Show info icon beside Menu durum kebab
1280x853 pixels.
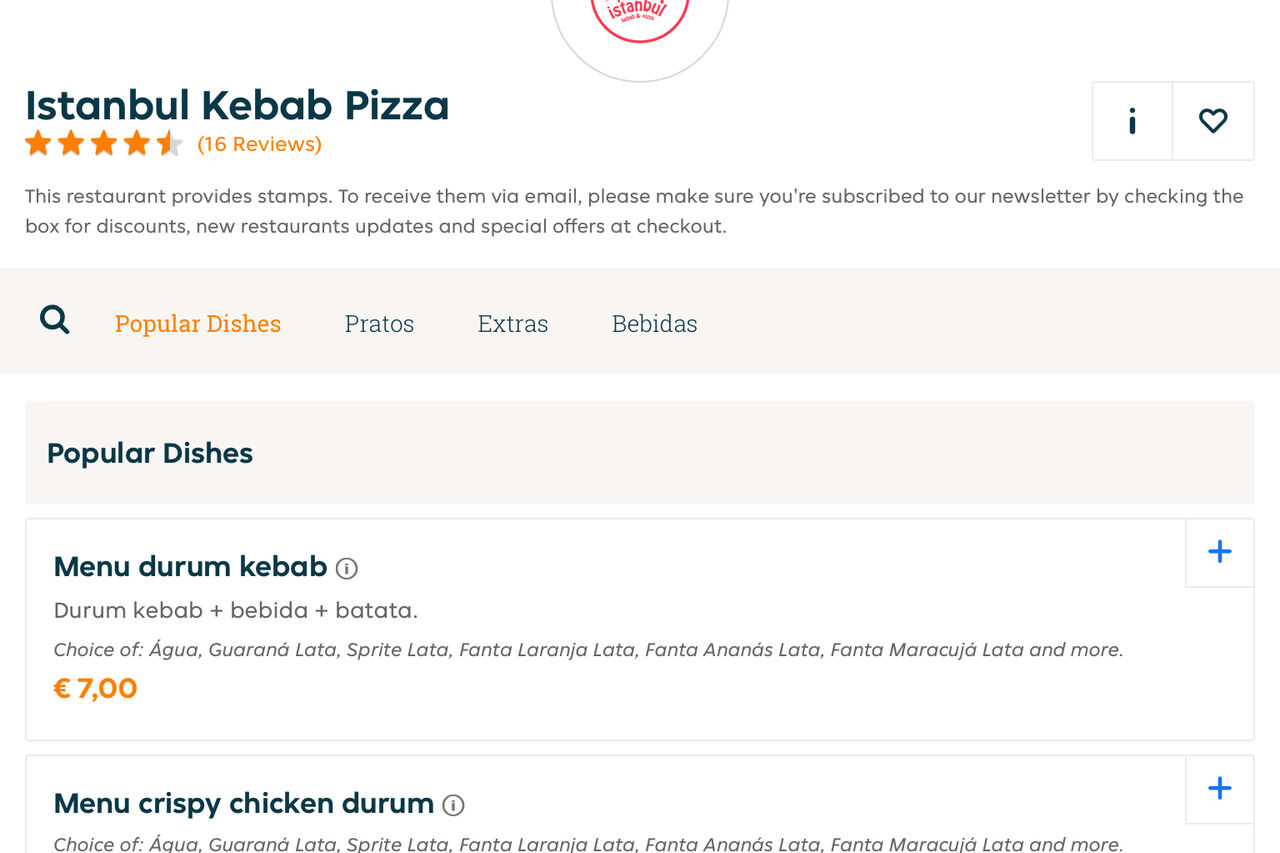[x=347, y=569]
